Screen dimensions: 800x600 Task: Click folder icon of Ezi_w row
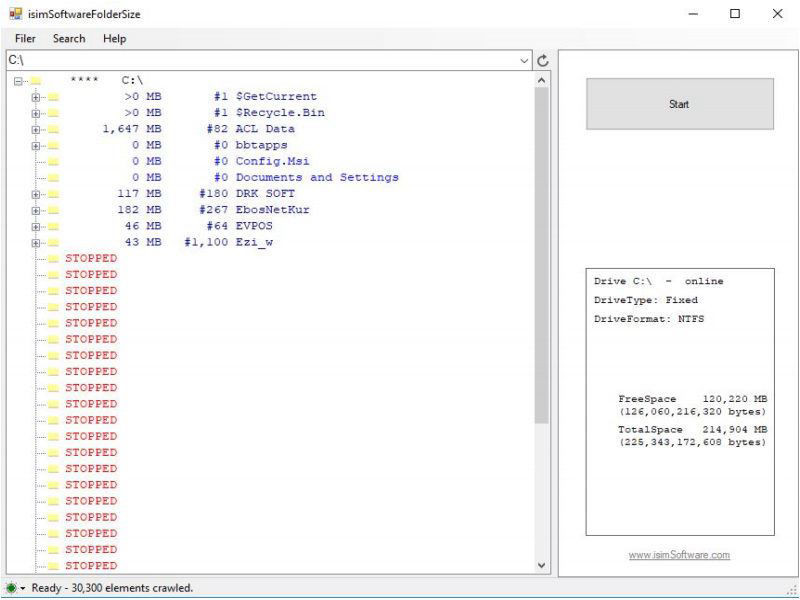point(54,243)
